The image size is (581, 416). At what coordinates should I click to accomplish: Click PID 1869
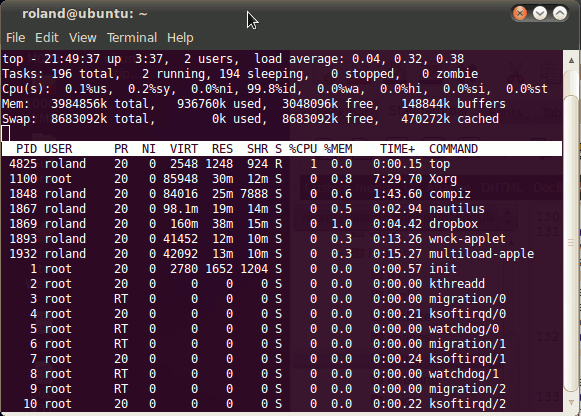point(23,224)
